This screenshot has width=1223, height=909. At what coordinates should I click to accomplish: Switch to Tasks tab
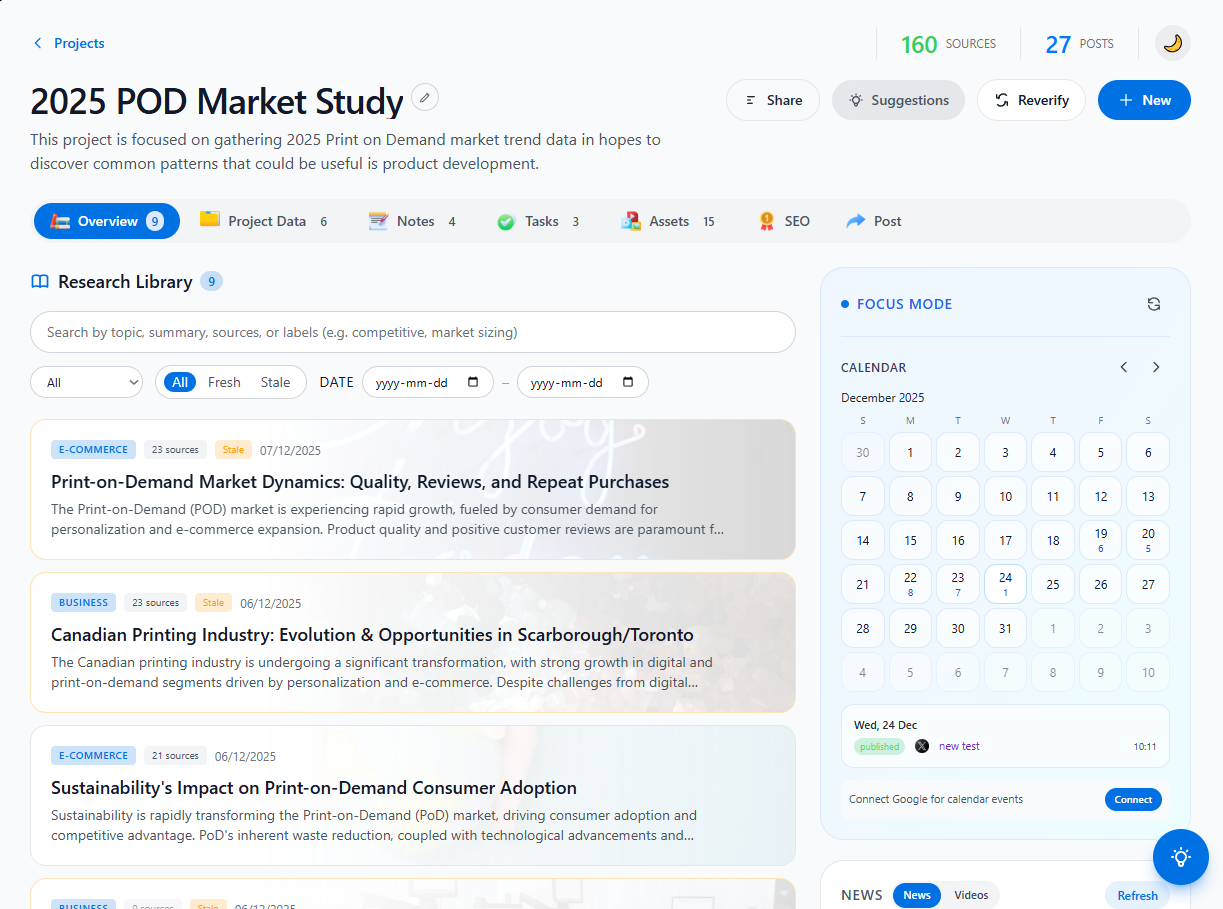[538, 221]
